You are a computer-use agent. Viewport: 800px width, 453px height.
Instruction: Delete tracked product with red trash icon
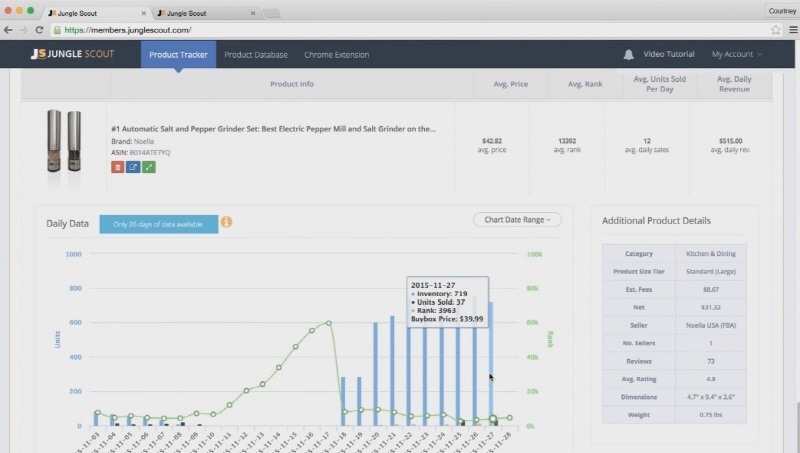[x=117, y=167]
